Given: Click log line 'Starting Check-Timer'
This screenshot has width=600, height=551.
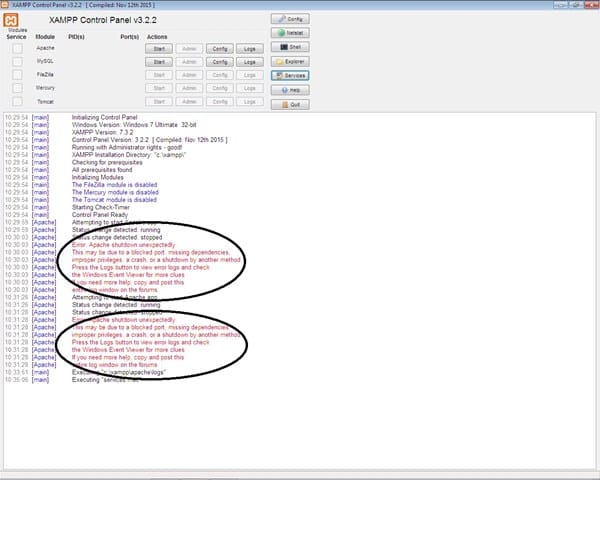Looking at the screenshot, I should (101, 207).
